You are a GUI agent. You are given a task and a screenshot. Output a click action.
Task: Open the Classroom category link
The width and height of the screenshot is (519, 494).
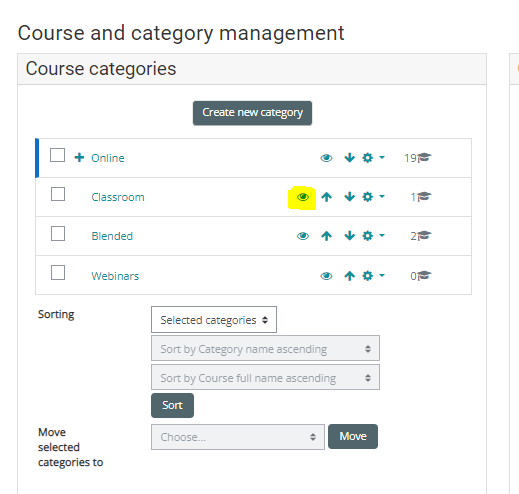(x=118, y=197)
